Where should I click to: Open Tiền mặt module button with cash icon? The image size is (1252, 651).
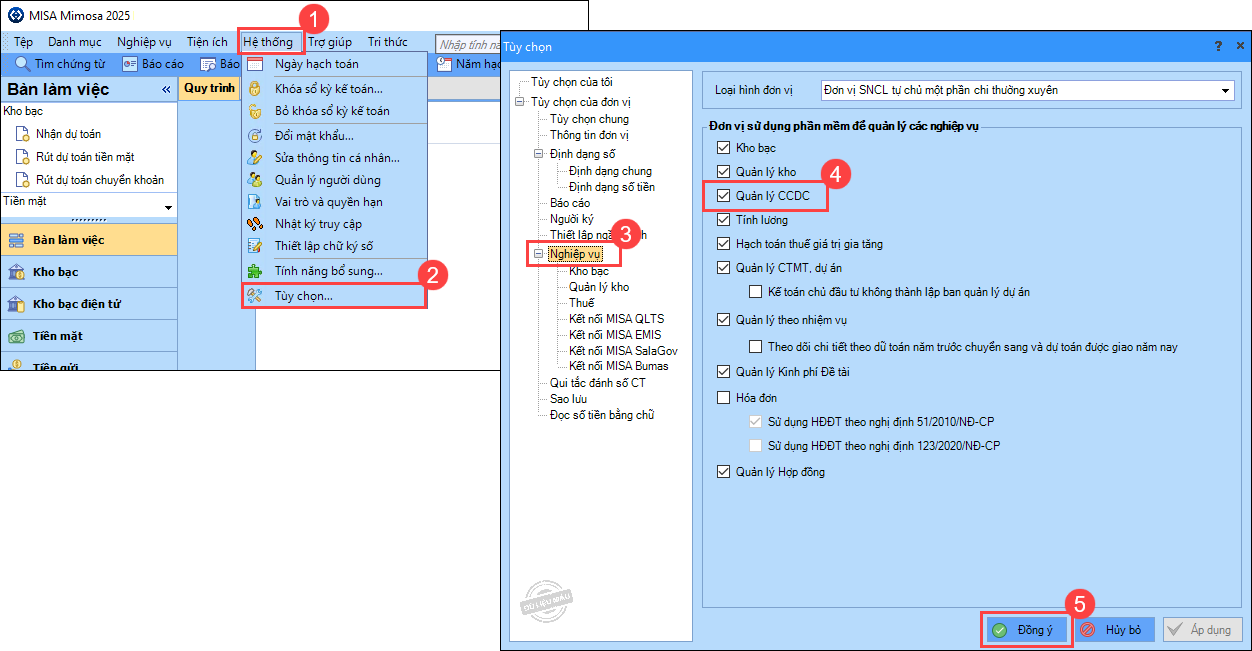point(89,336)
